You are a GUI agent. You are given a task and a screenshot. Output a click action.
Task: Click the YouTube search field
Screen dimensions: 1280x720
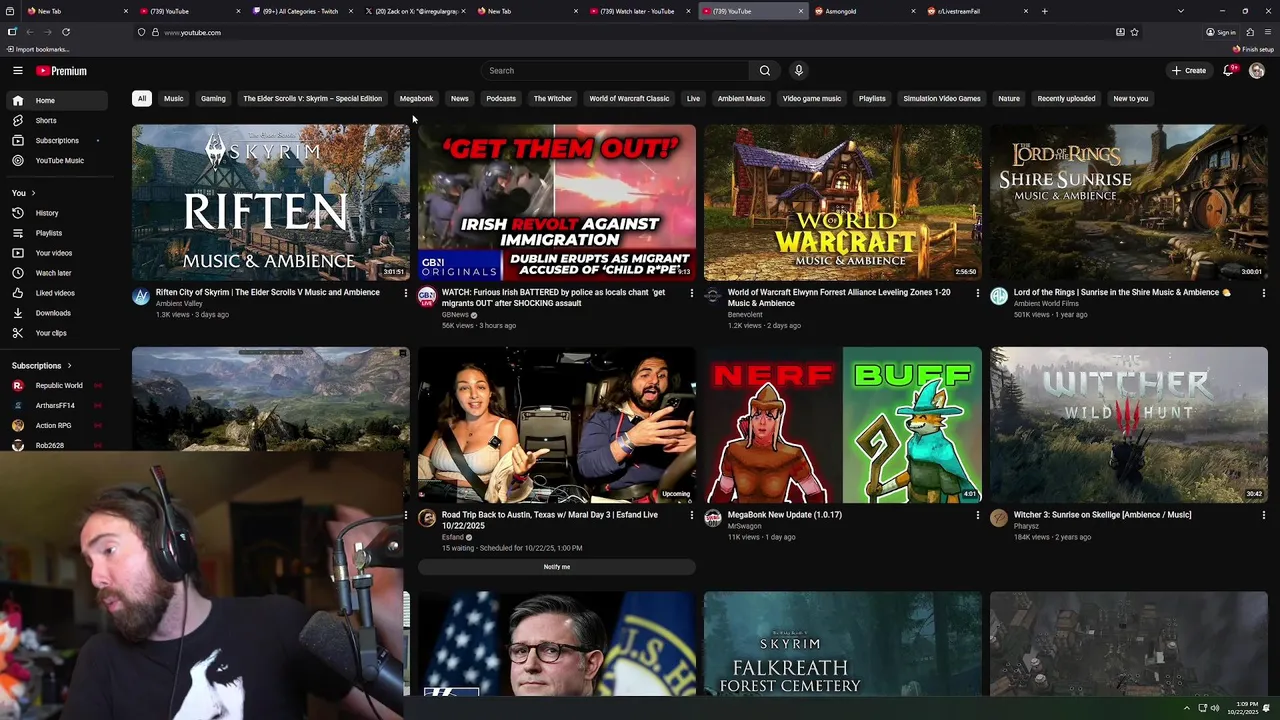pos(615,71)
